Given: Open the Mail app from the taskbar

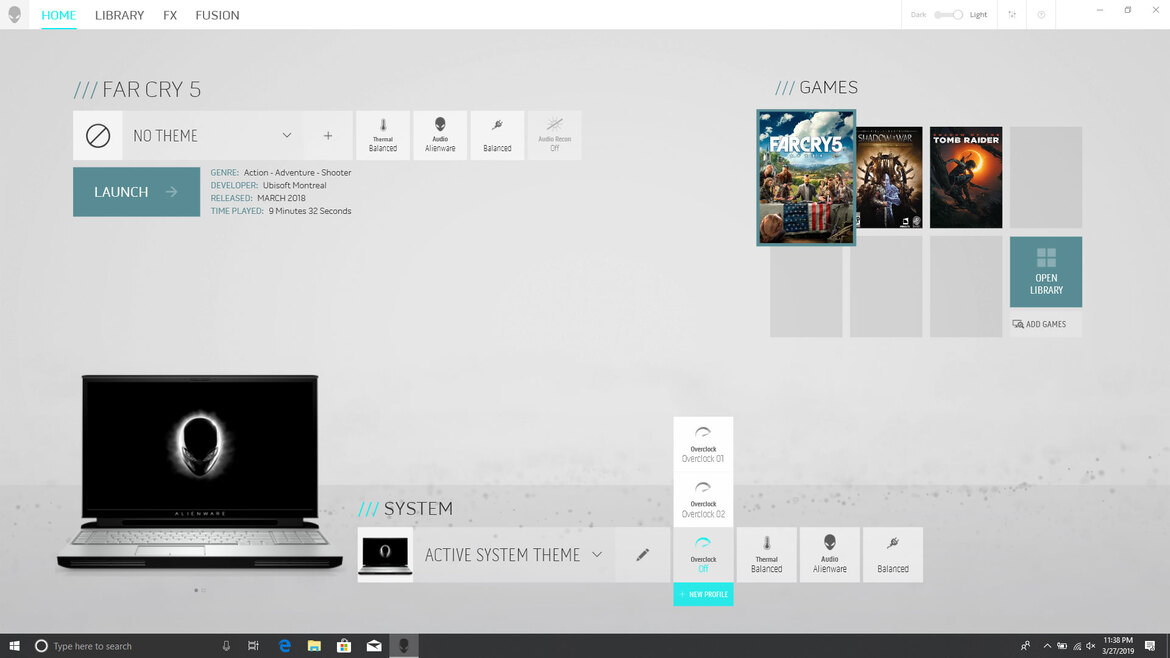Looking at the screenshot, I should pos(374,645).
